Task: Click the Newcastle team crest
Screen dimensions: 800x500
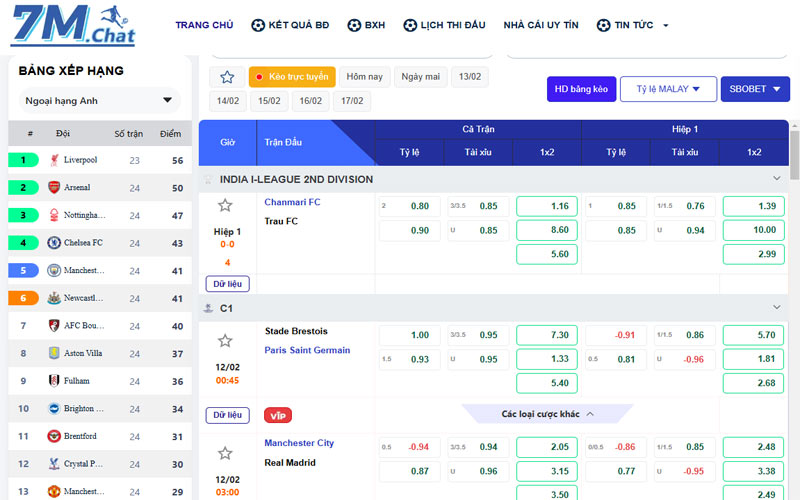Action: click(54, 298)
